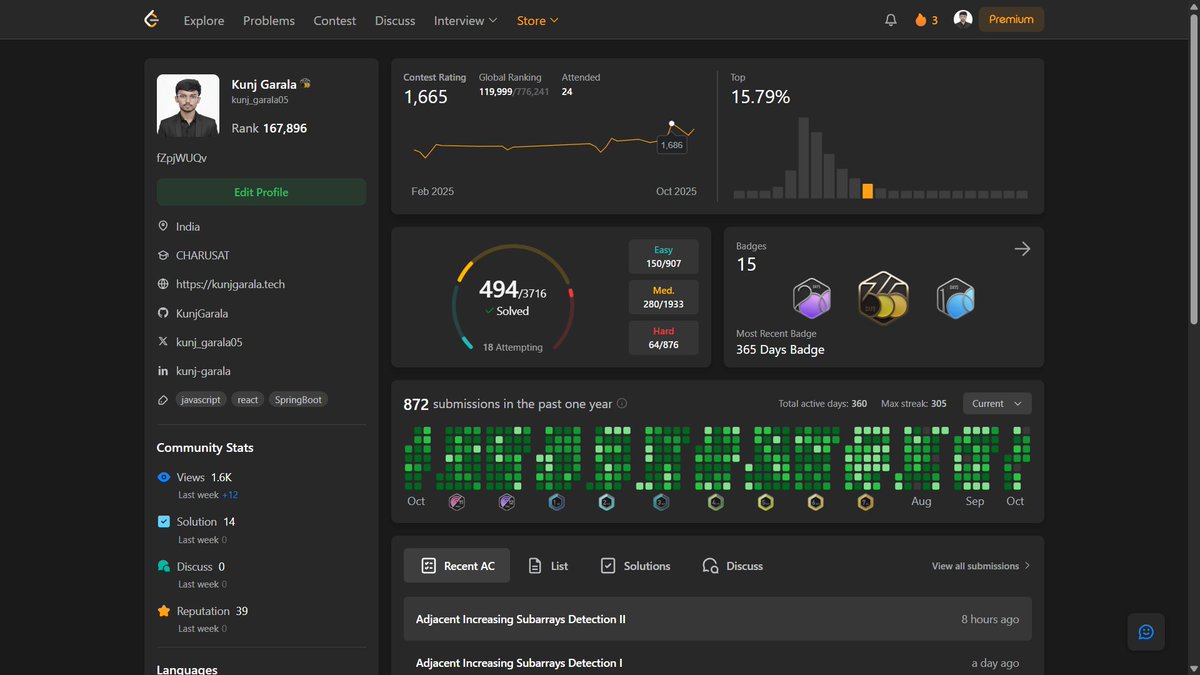1200x675 pixels.
Task: Click the Edit Profile button
Action: tap(261, 192)
